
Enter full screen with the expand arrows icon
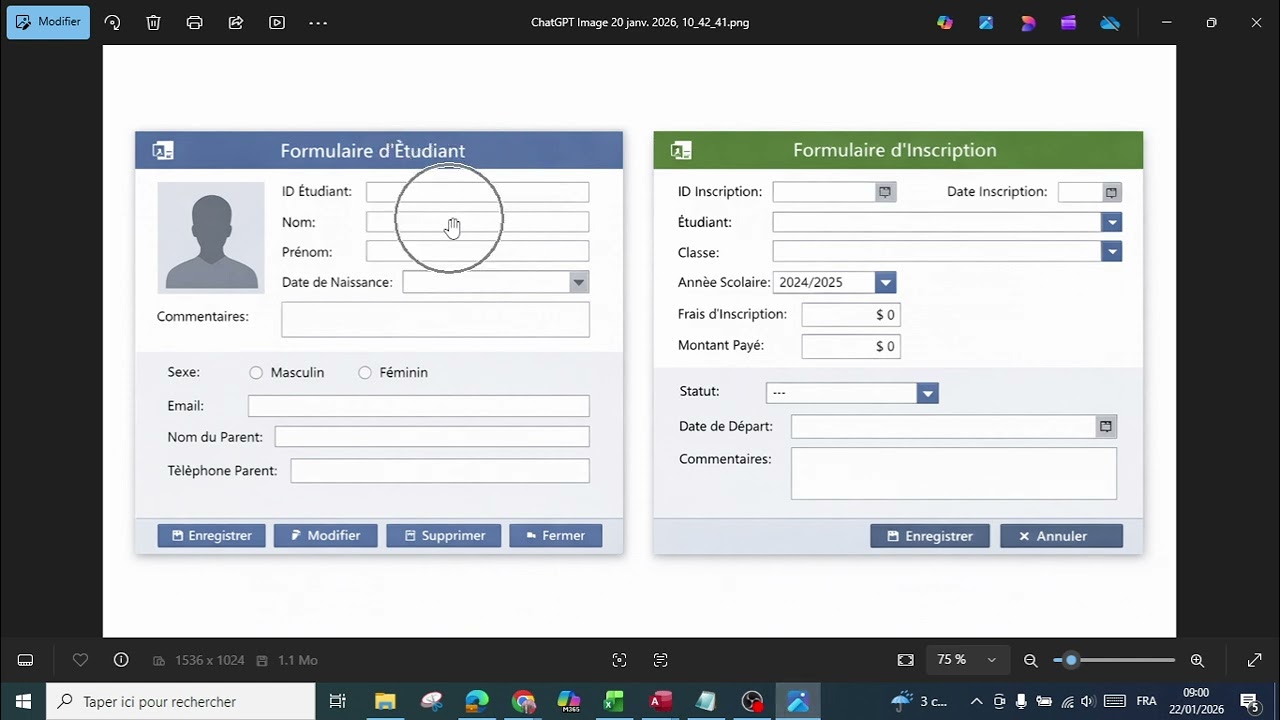1255,660
